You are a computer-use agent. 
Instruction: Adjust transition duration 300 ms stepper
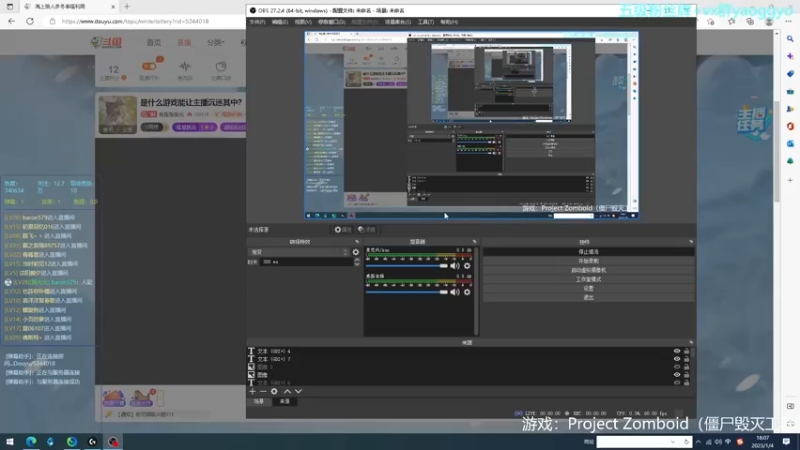point(357,262)
